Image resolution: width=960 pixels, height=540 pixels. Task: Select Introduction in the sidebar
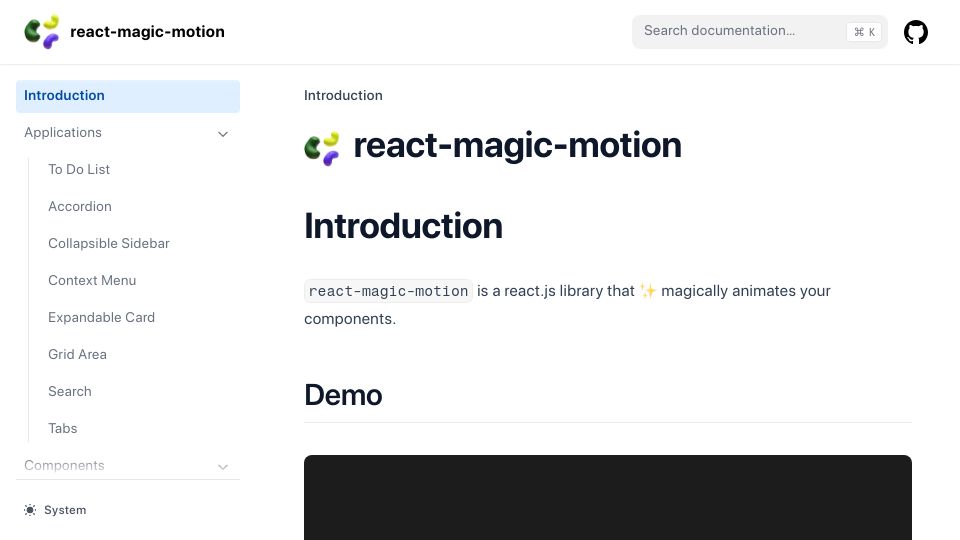click(127, 96)
